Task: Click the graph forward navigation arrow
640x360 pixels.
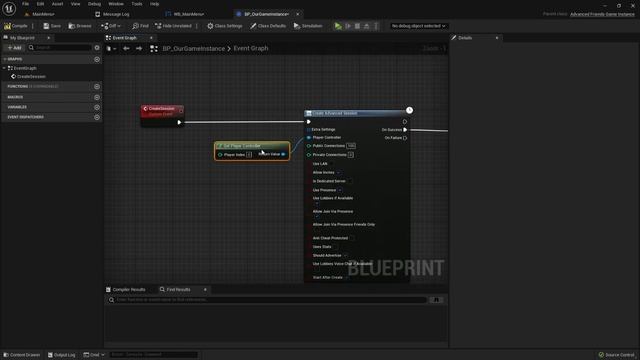Action: [139, 48]
